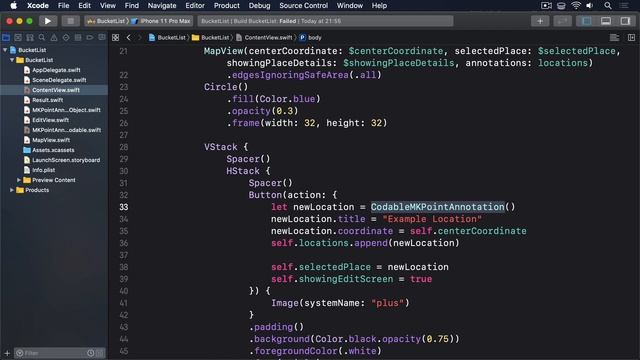Open the File menu
Image resolution: width=640 pixels, height=360 pixels.
(x=63, y=6)
